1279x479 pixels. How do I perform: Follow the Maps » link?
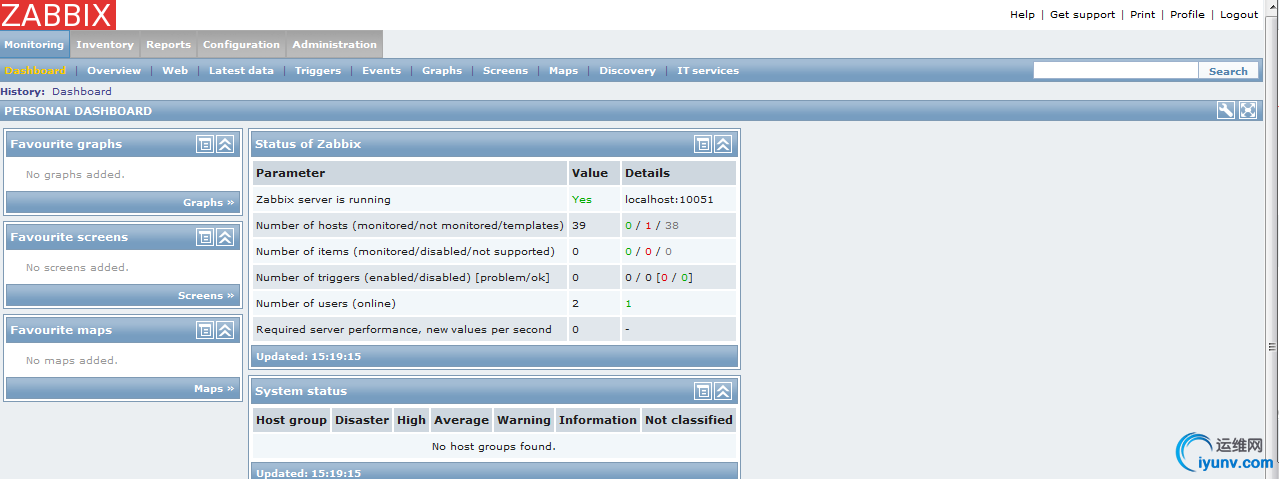tap(214, 388)
